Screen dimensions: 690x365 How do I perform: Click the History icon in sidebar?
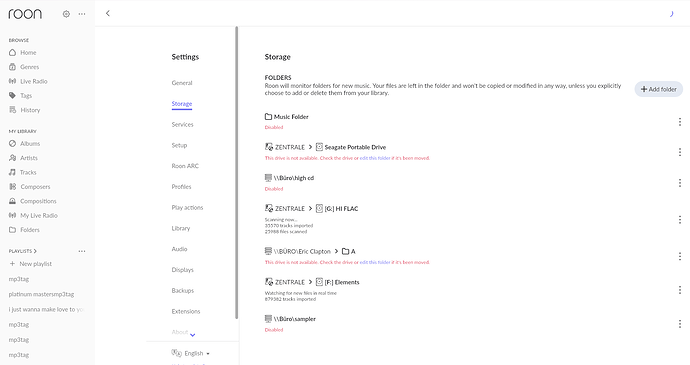click(12, 110)
